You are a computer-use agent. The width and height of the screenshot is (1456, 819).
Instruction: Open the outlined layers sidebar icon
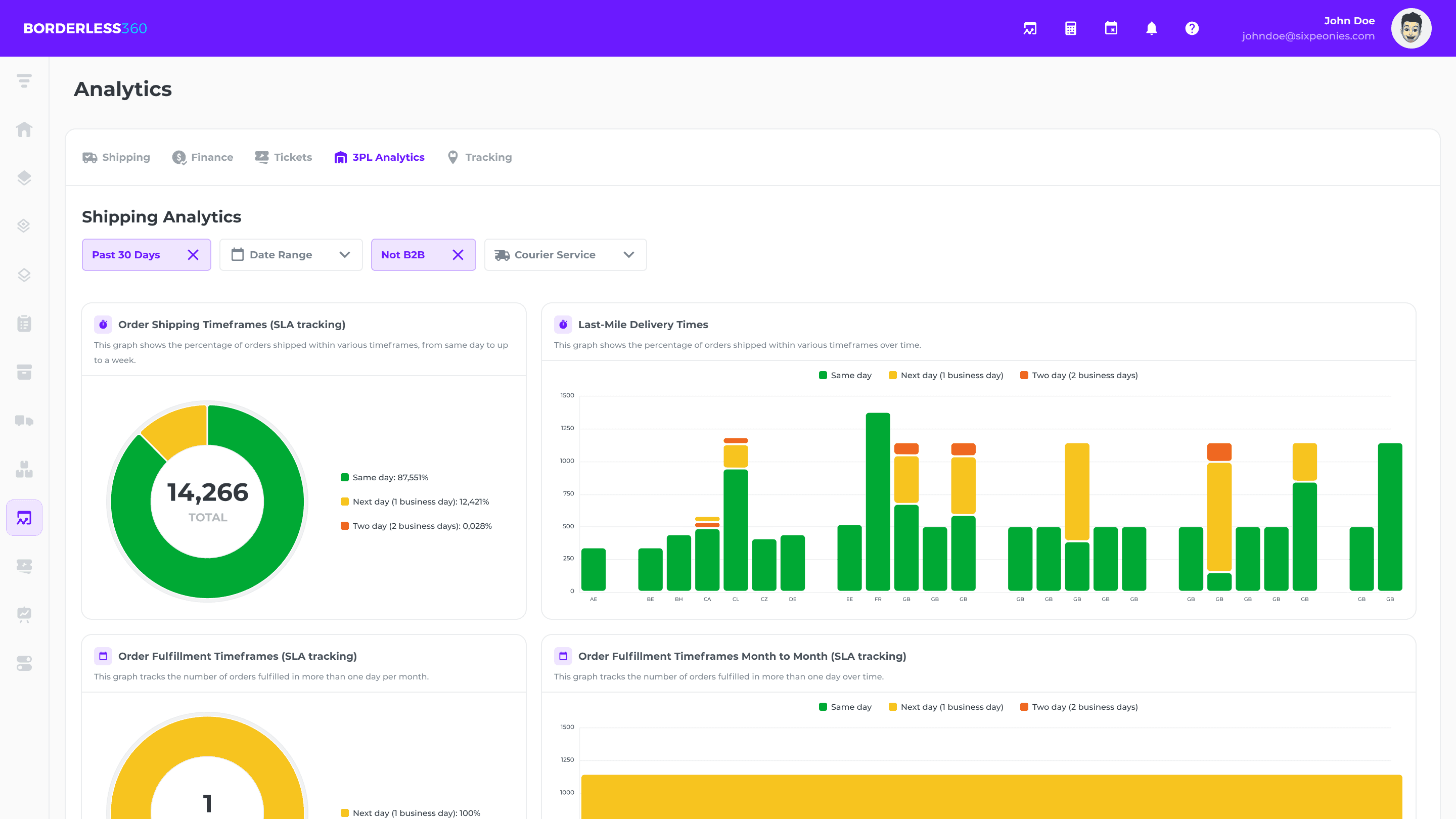(24, 275)
